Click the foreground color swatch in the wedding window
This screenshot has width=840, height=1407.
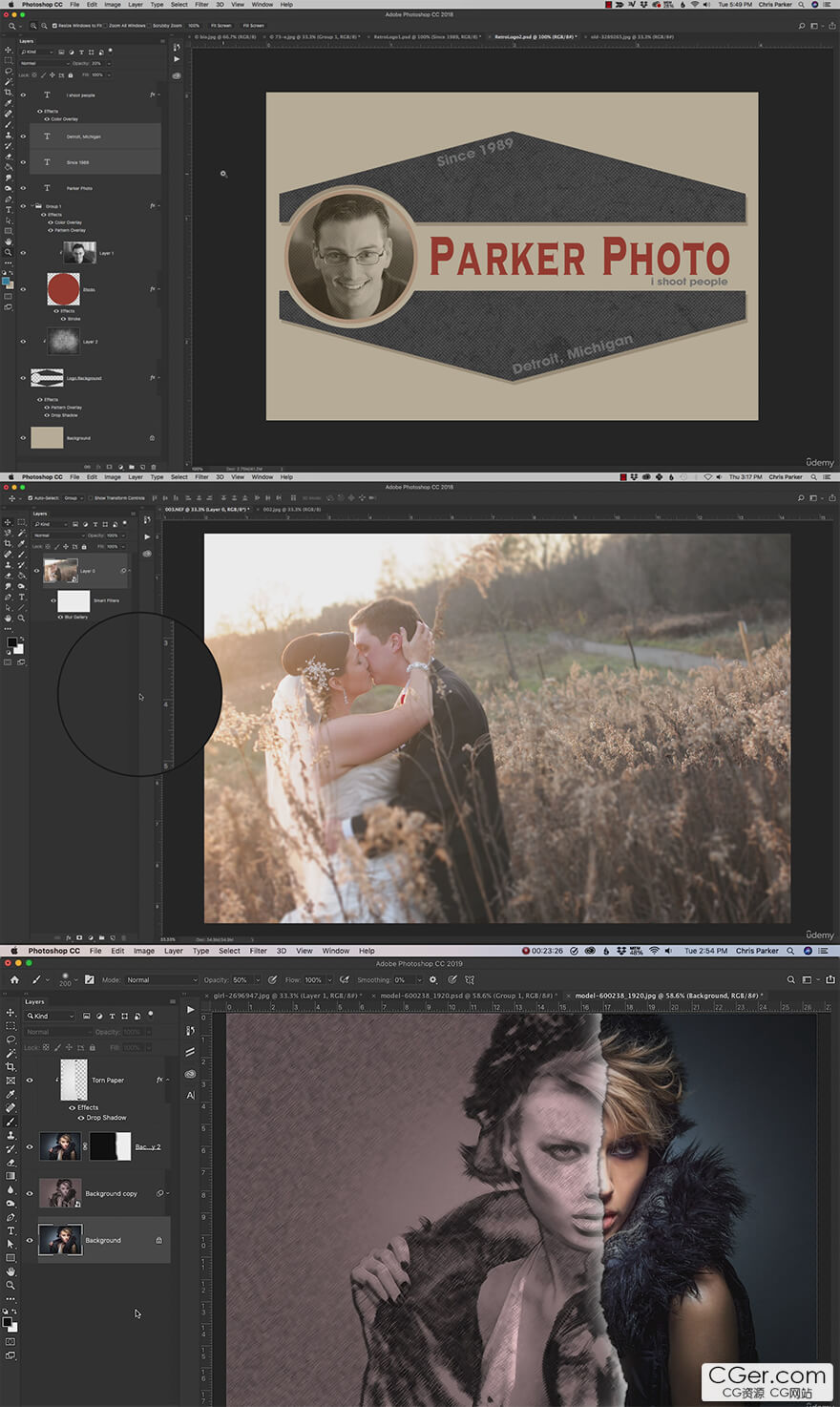11,643
